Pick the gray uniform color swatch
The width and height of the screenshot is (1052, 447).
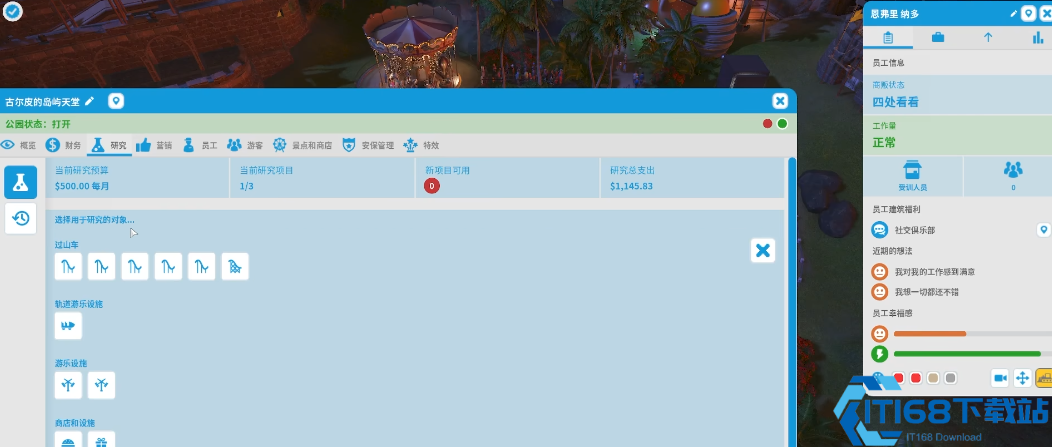tap(950, 379)
